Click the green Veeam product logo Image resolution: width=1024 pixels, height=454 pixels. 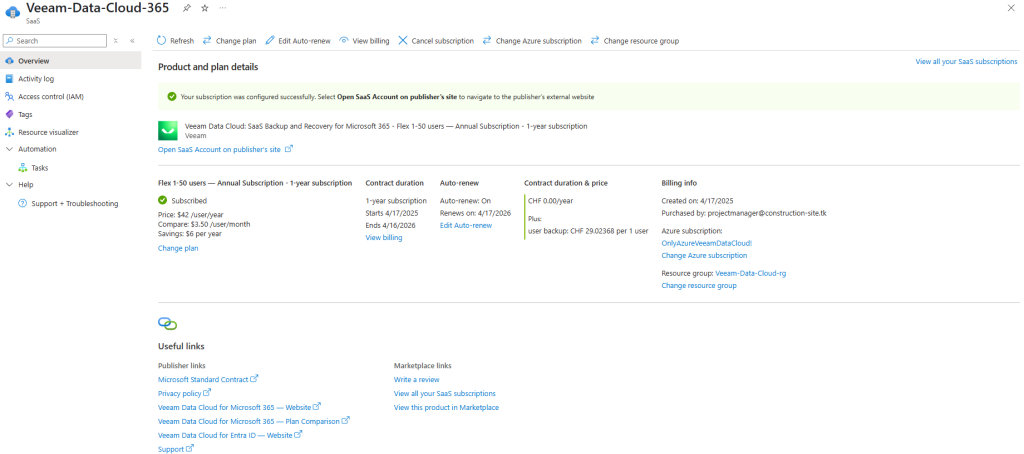tap(168, 131)
